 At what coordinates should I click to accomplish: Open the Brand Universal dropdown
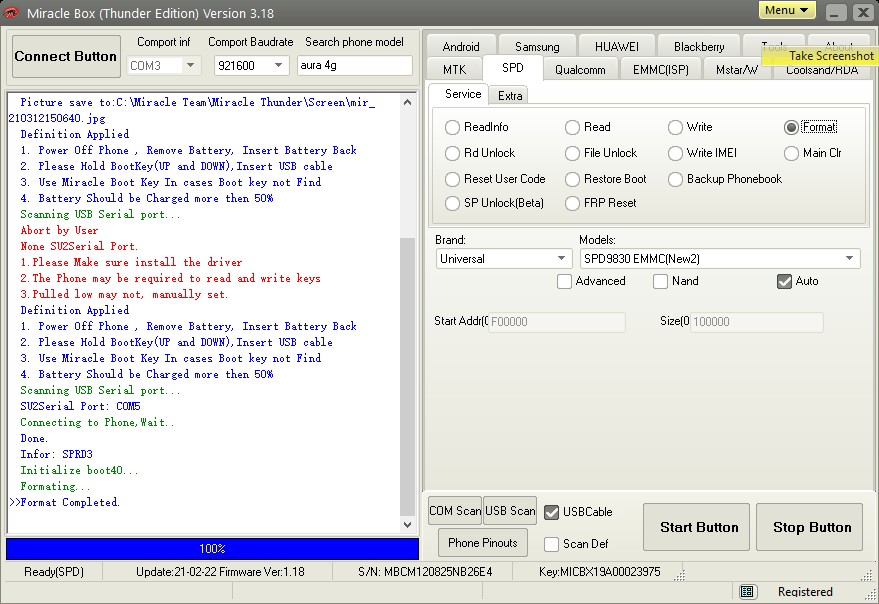pyautogui.click(x=561, y=259)
